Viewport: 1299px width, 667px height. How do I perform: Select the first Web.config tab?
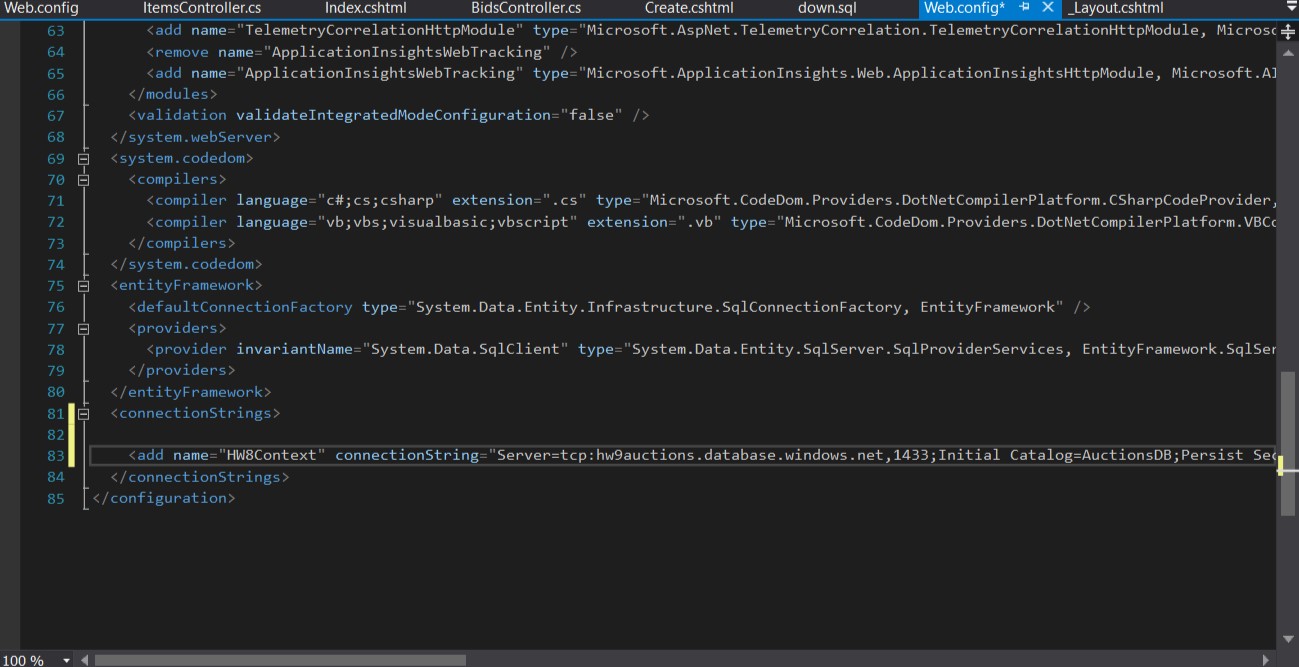tap(41, 8)
